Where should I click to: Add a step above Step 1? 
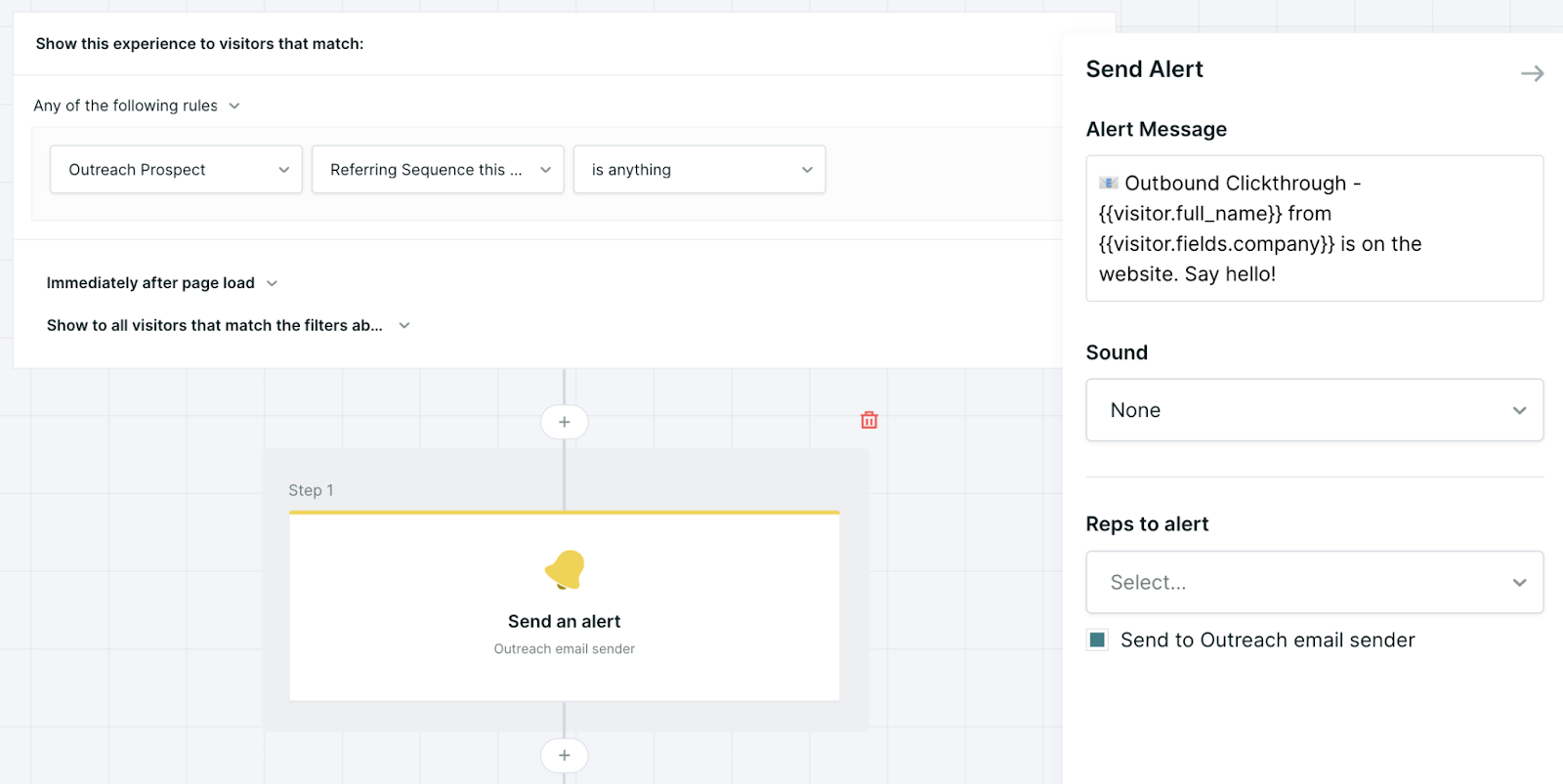565,422
